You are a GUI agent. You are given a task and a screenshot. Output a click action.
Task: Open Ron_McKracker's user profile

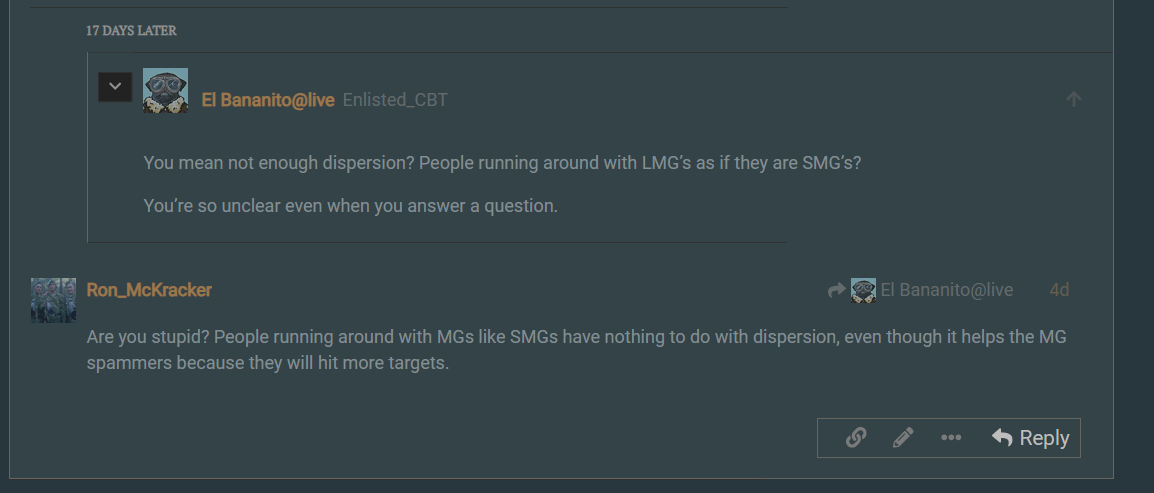click(149, 290)
